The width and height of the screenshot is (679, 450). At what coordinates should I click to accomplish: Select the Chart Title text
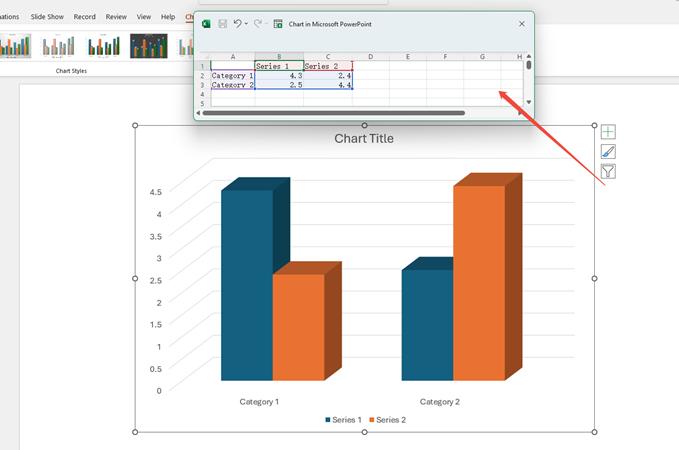coord(364,139)
